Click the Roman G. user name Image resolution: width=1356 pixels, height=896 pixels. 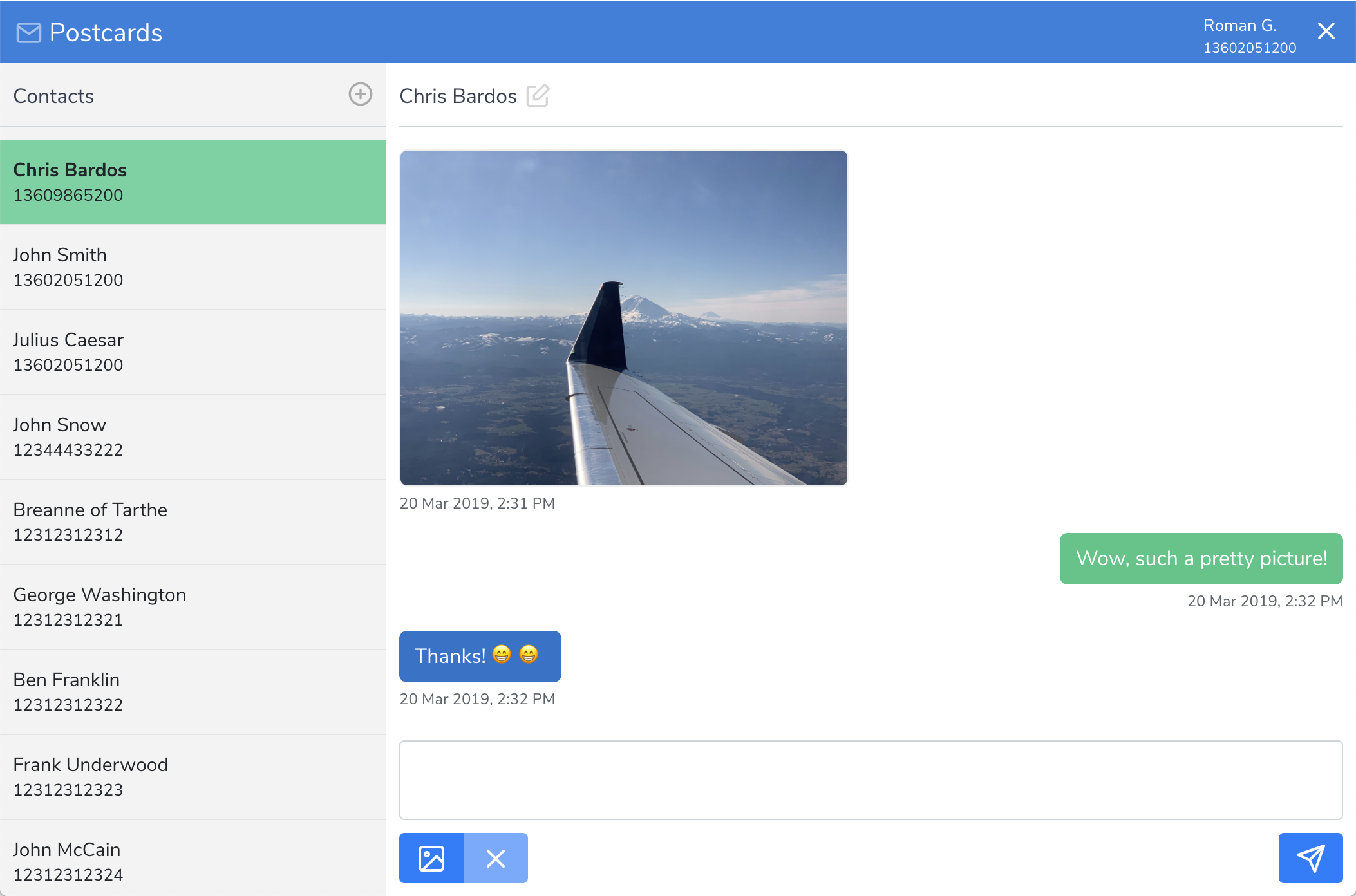(x=1239, y=26)
